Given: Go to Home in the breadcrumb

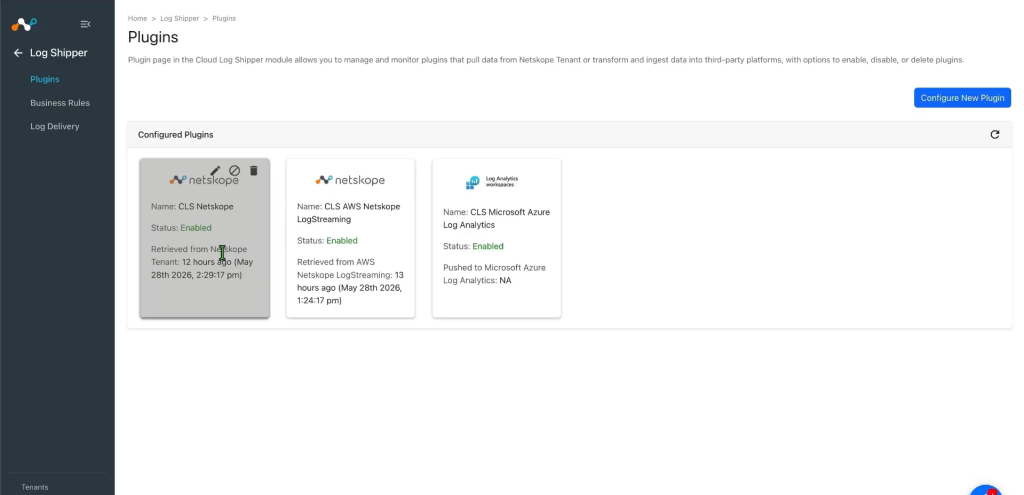Looking at the screenshot, I should [x=137, y=18].
